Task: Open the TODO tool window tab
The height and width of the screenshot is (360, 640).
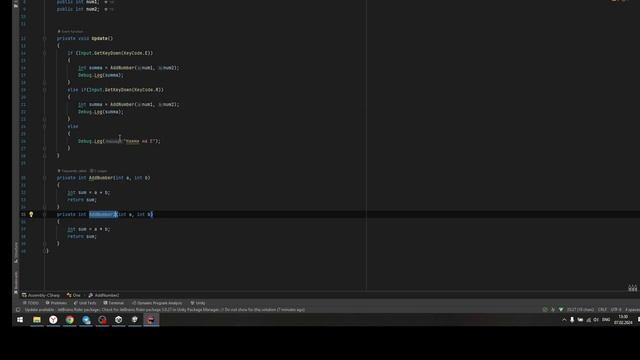Action: click(x=31, y=303)
